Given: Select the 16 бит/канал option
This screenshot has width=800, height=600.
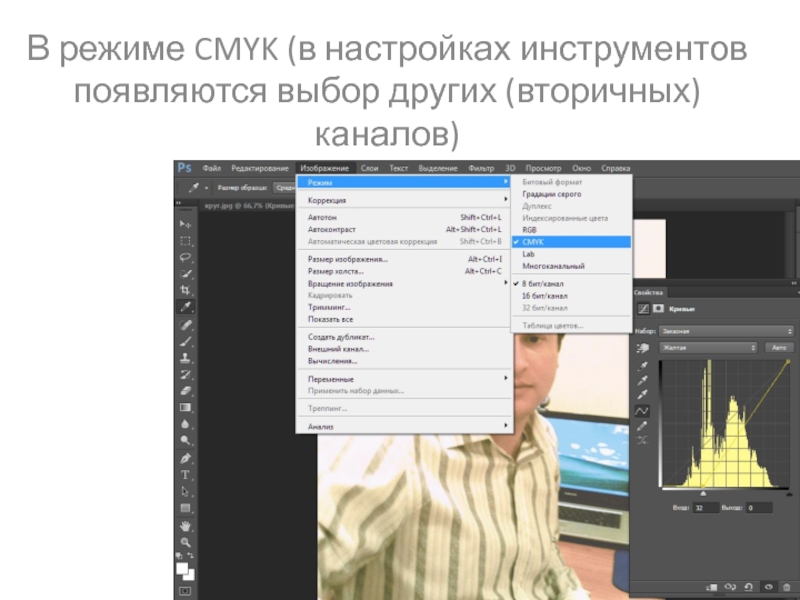Looking at the screenshot, I should tap(571, 296).
